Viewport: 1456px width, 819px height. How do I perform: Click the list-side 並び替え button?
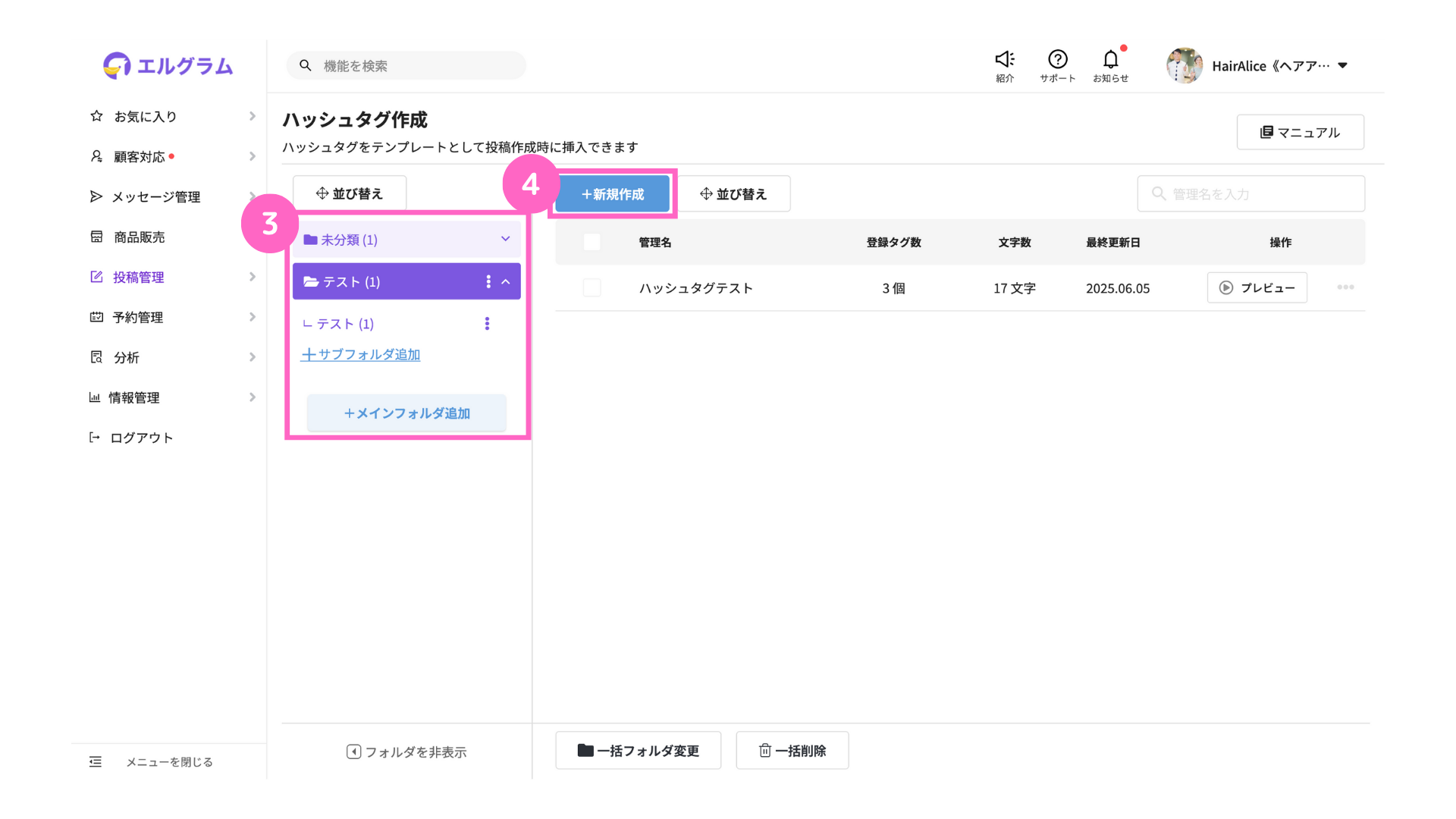point(733,194)
